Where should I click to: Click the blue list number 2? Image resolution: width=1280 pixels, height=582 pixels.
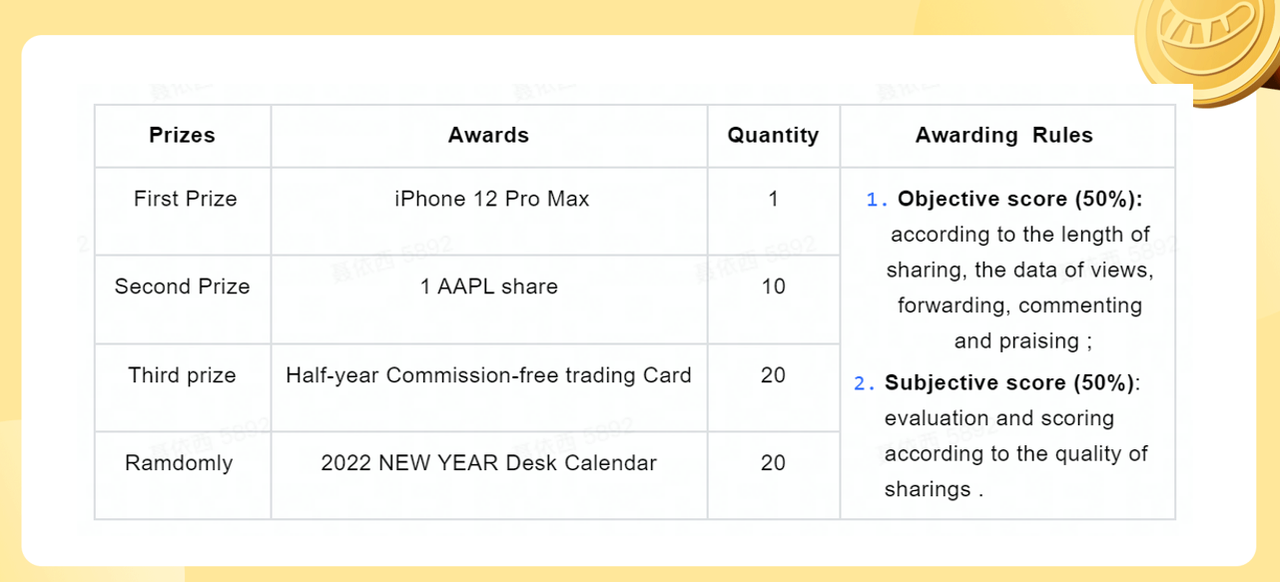tap(861, 384)
